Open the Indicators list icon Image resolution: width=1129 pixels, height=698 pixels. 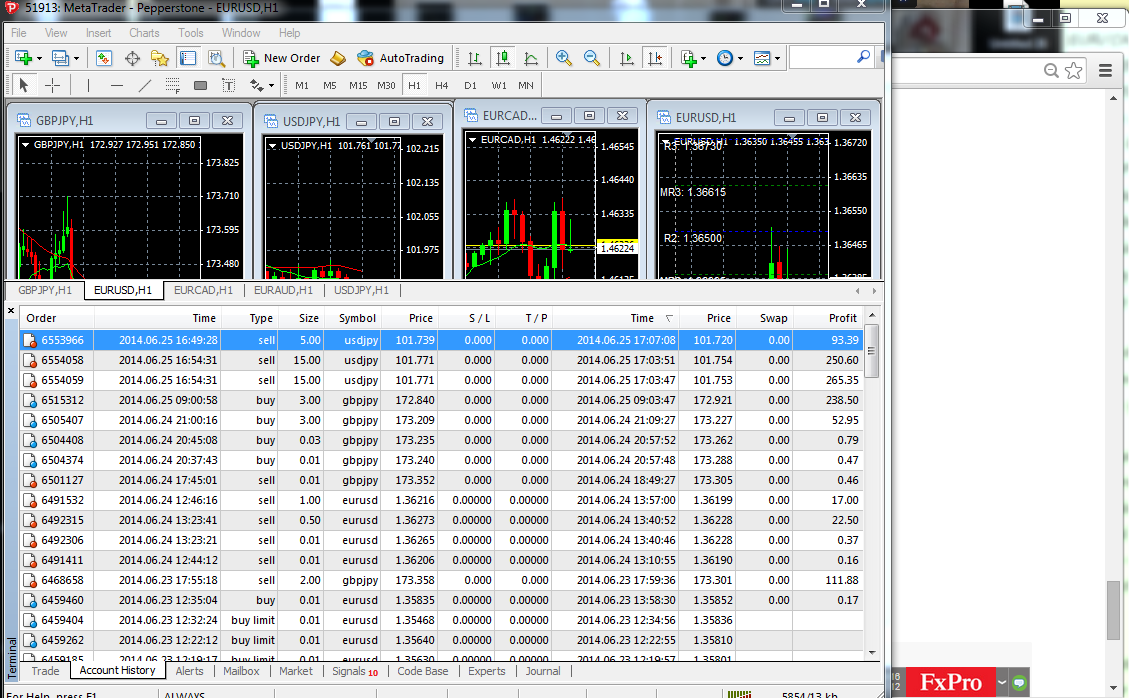pyautogui.click(x=688, y=58)
